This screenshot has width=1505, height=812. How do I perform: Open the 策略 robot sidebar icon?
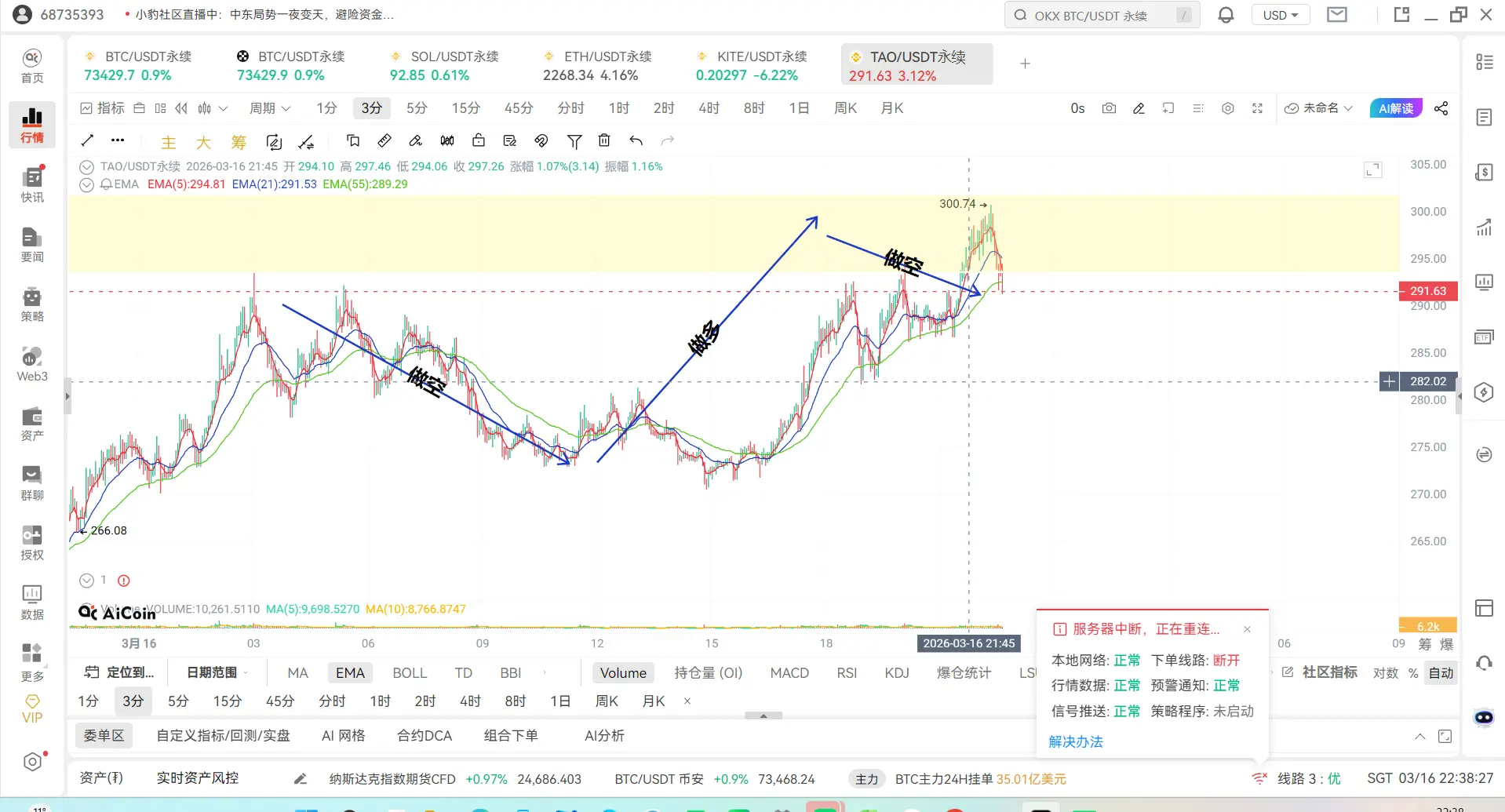tap(32, 304)
